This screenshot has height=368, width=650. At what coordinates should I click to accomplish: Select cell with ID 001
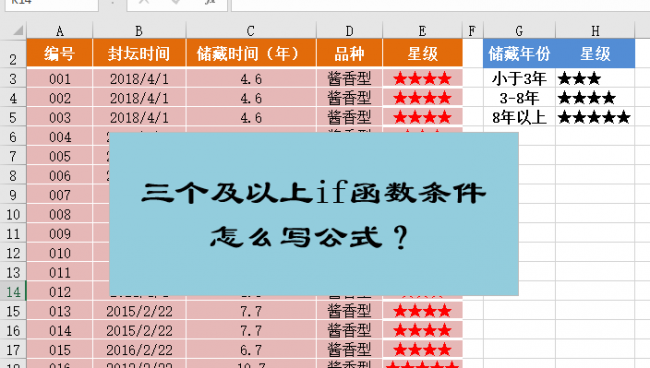tap(60, 79)
